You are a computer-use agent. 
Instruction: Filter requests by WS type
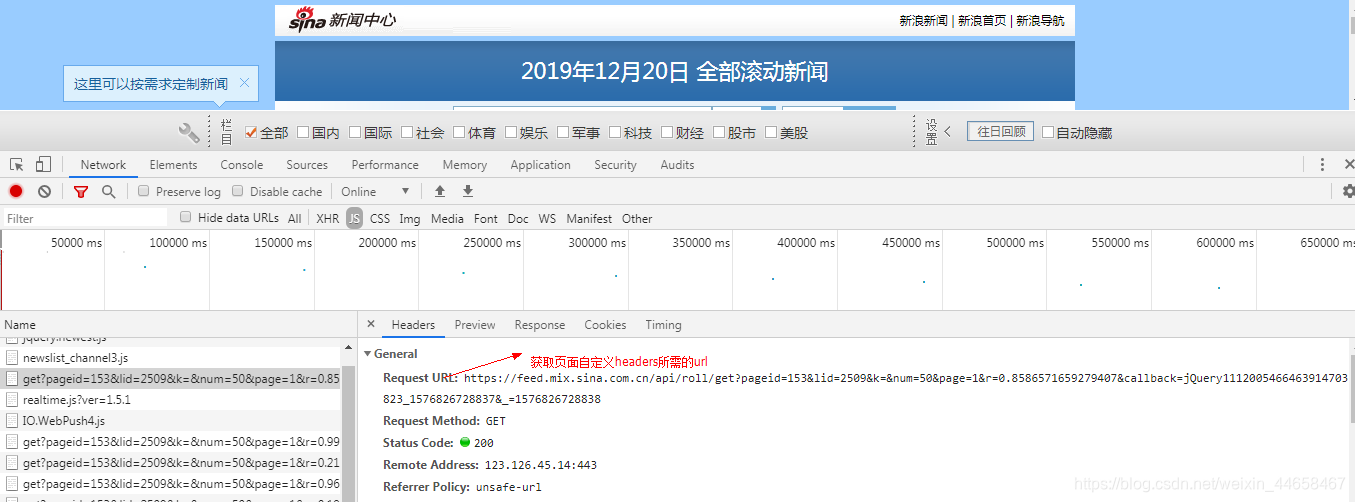(x=547, y=218)
